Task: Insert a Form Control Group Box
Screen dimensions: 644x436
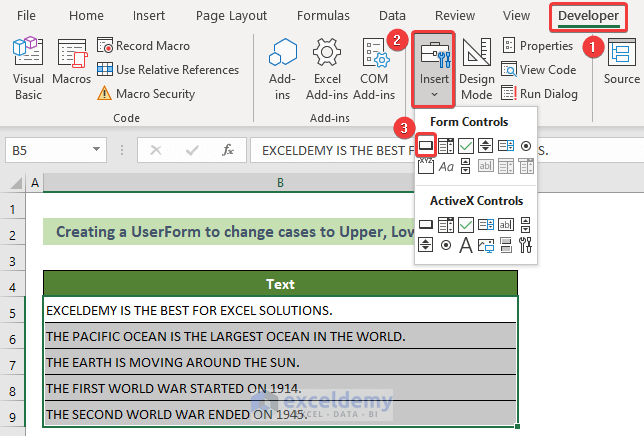Action: 426,166
